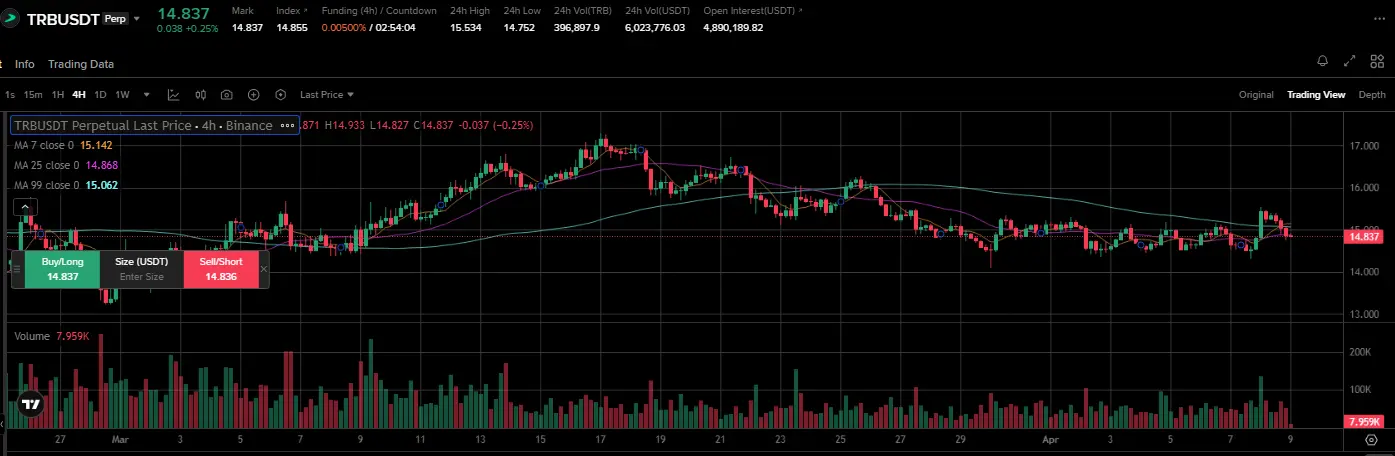Click the volume tag 7.959K on axis
The width and height of the screenshot is (1395, 456).
click(1365, 421)
